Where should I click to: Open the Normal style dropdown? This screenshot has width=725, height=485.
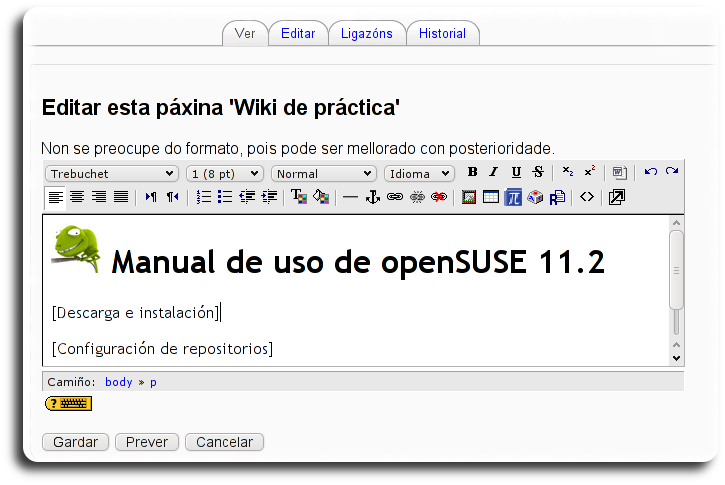[x=324, y=174]
